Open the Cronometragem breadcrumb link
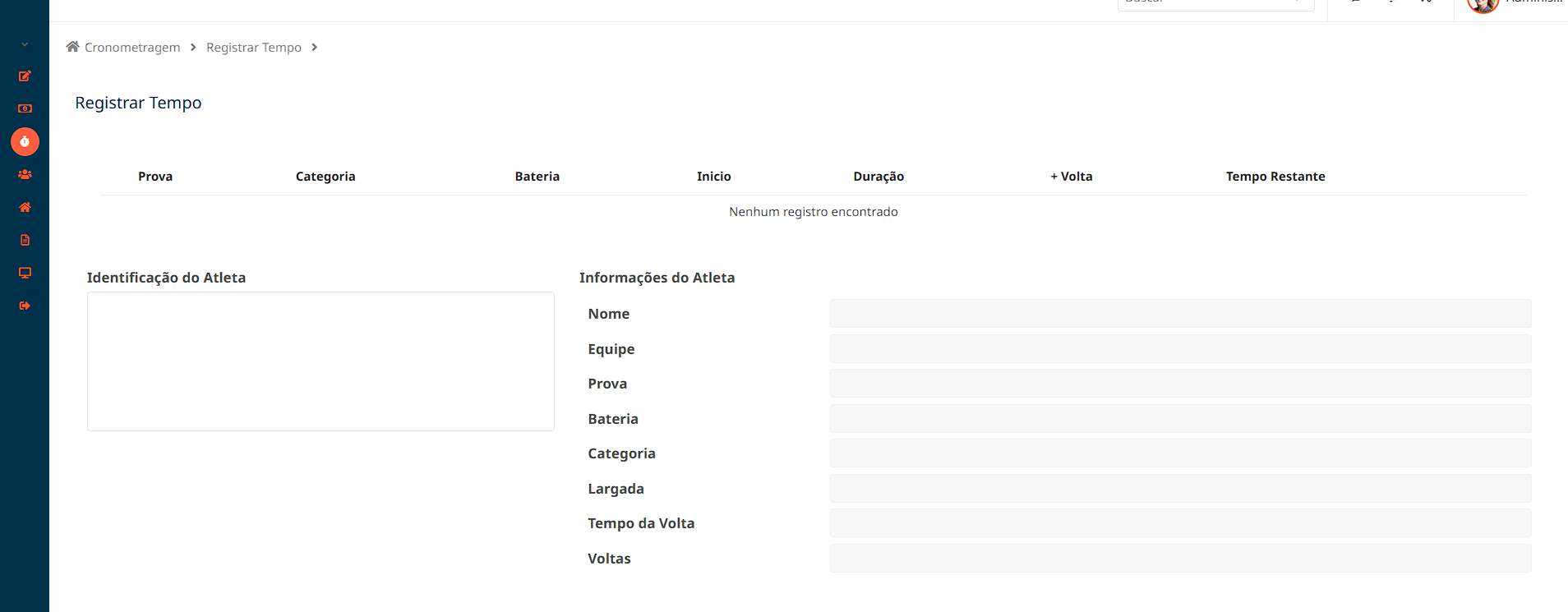This screenshot has height=612, width=1568. pyautogui.click(x=132, y=48)
